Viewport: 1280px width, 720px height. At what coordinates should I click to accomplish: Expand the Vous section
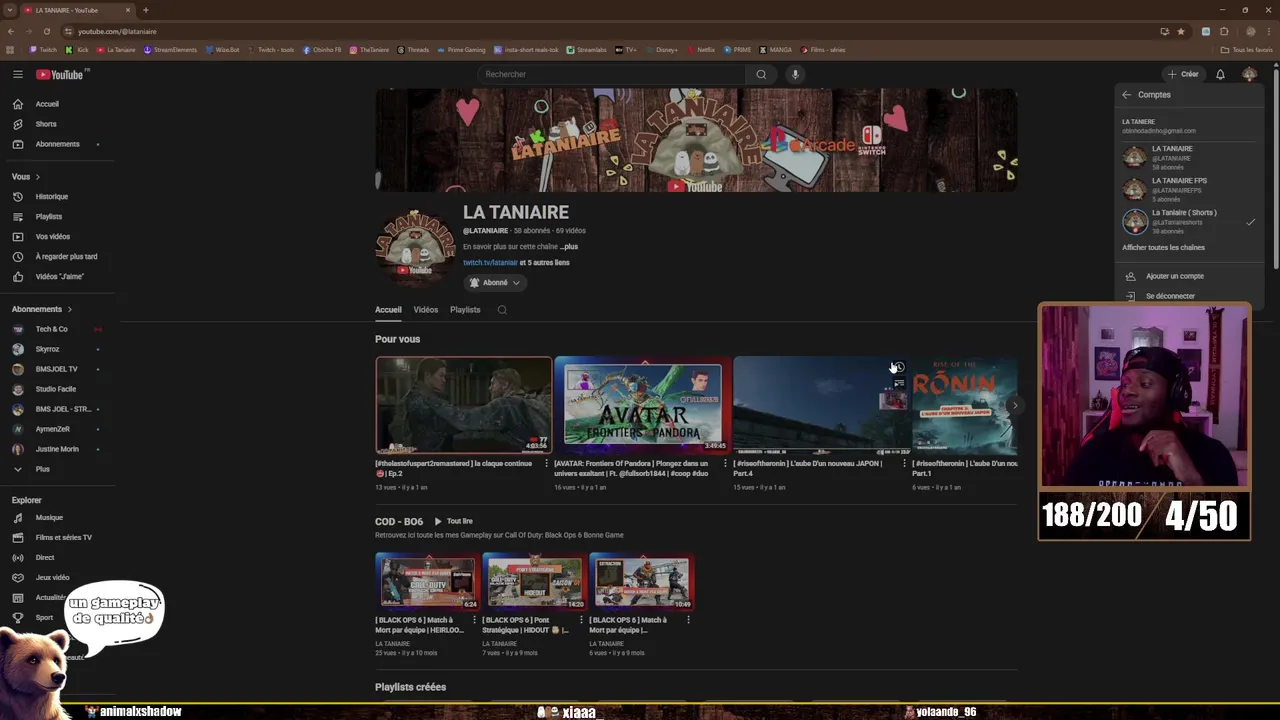[26, 177]
